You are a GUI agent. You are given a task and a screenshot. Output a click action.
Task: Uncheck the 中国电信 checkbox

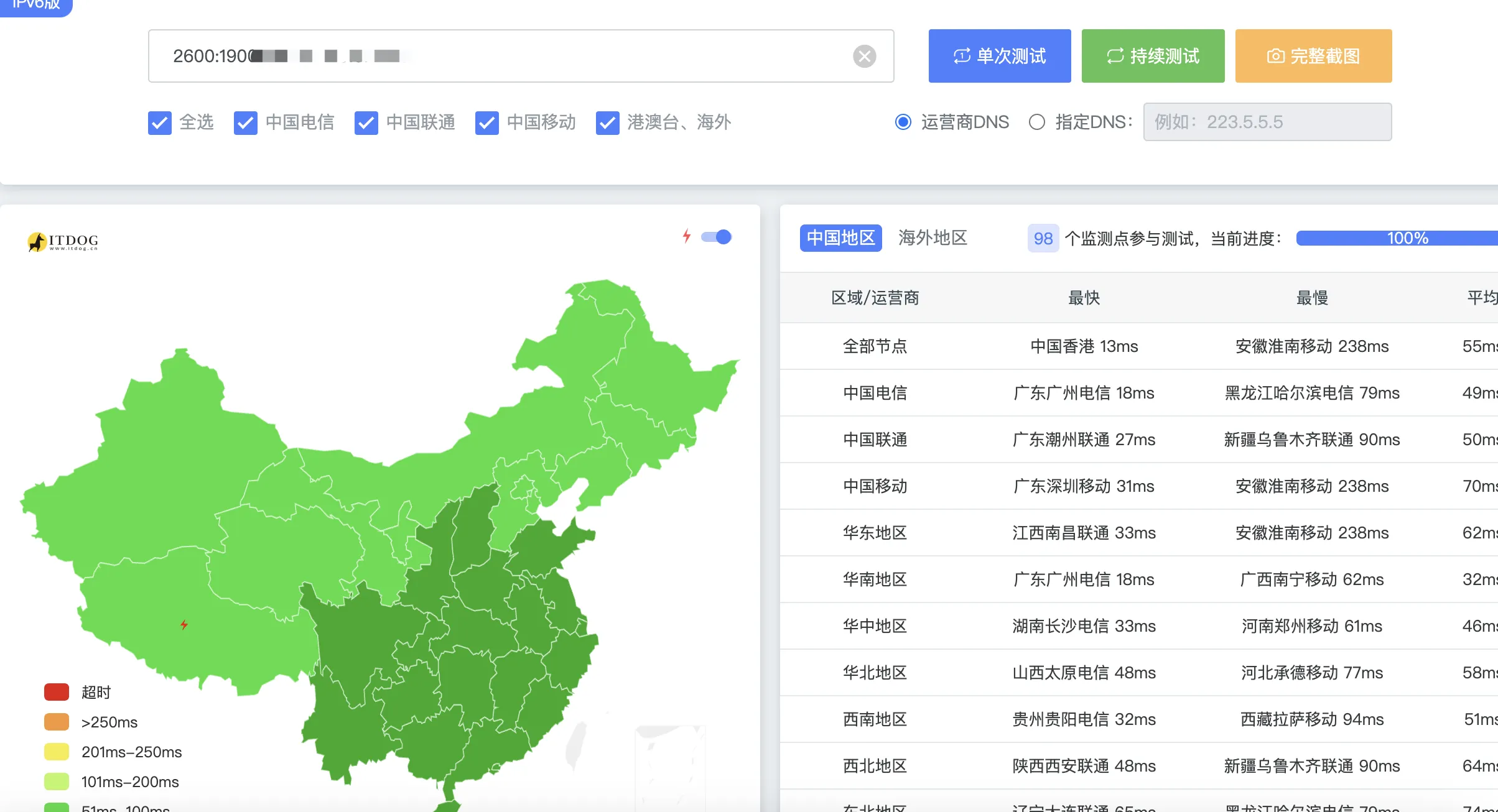[246, 122]
